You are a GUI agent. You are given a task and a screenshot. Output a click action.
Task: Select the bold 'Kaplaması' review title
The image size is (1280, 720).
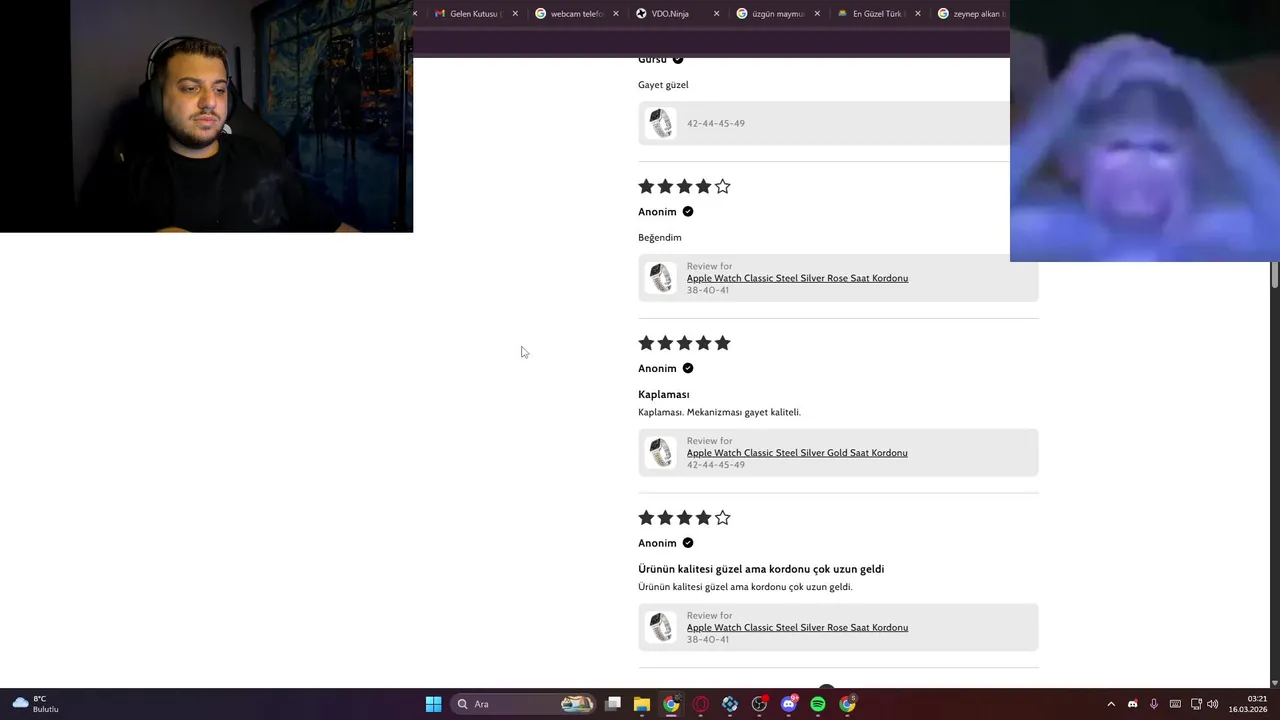point(664,395)
